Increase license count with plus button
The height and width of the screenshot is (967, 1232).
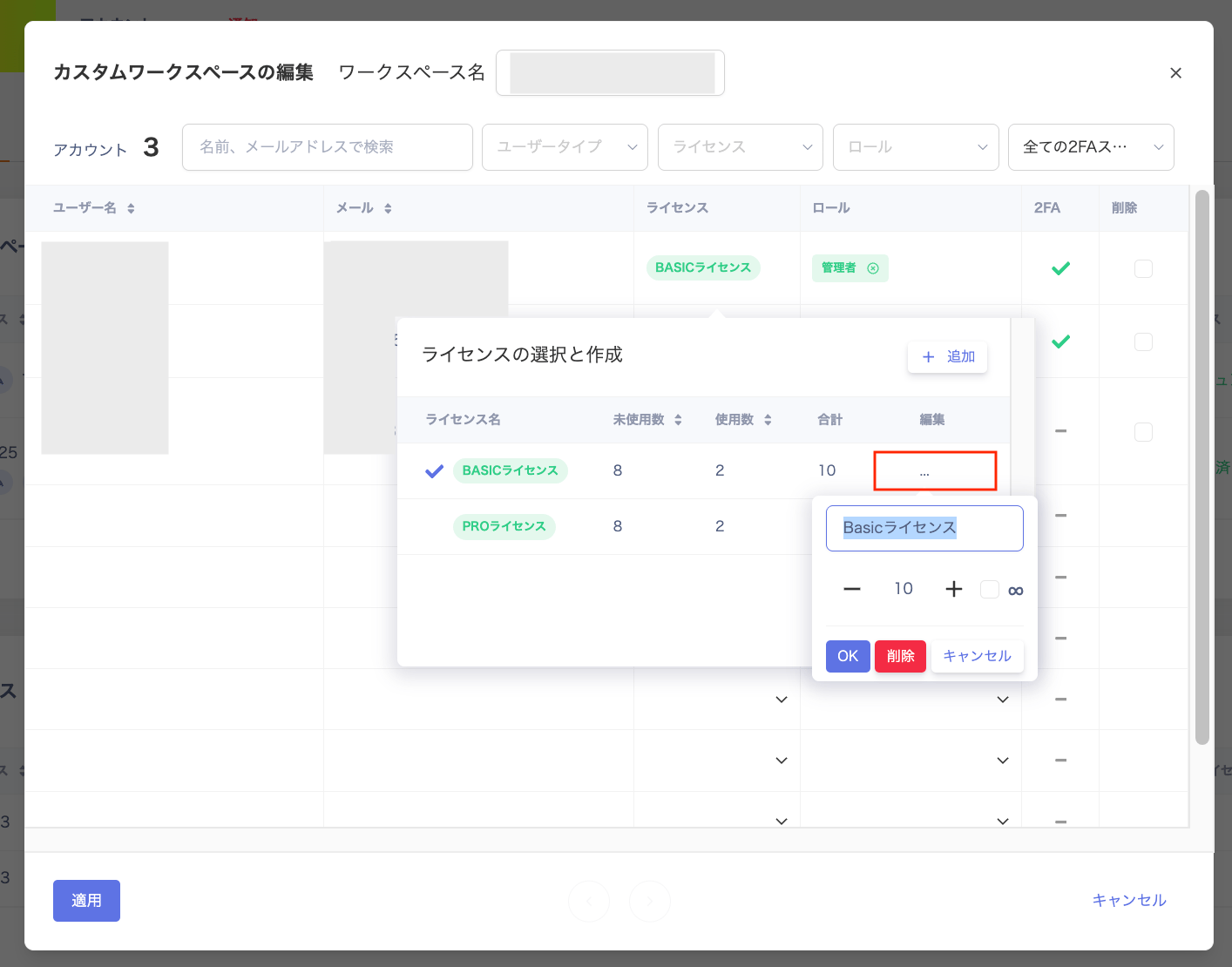(x=954, y=590)
